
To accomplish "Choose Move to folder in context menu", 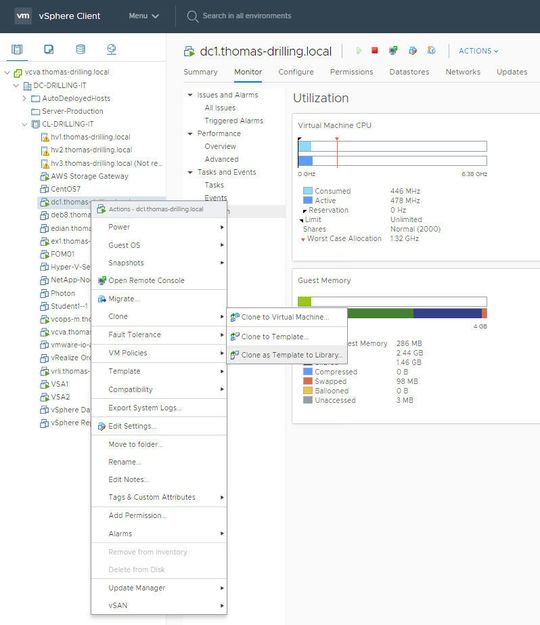I will [159, 444].
